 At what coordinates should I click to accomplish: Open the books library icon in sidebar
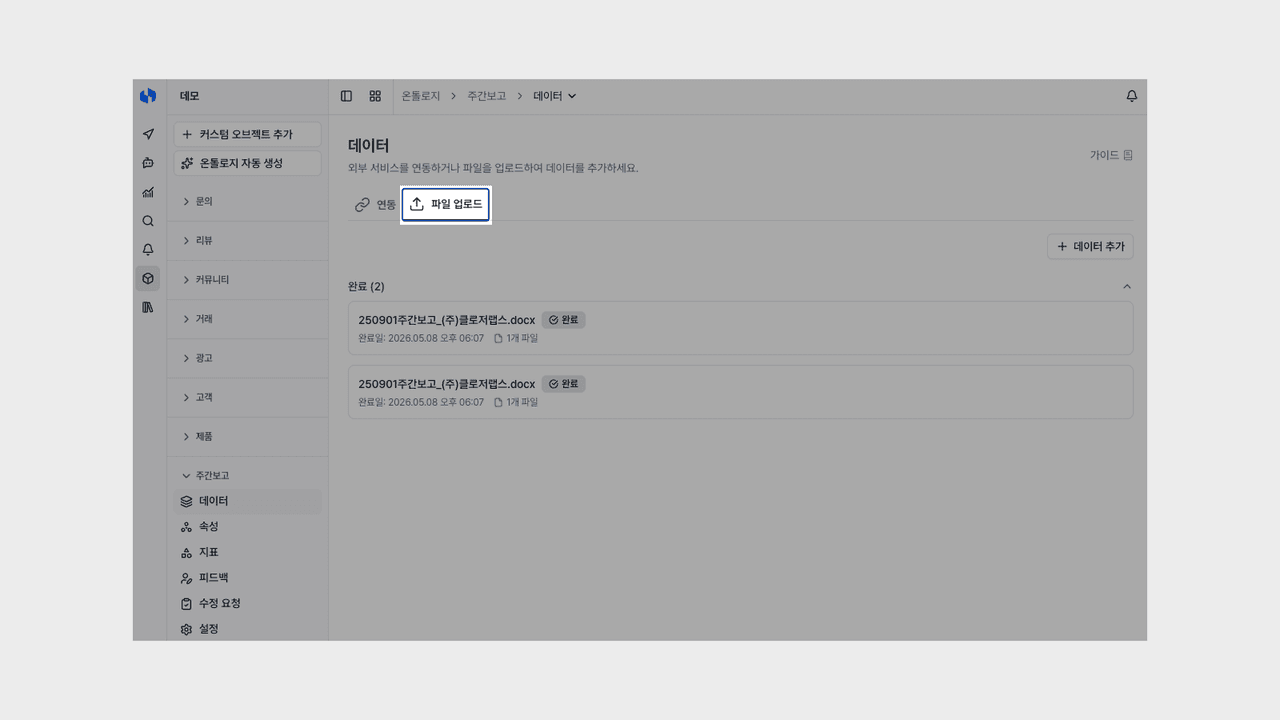point(148,308)
